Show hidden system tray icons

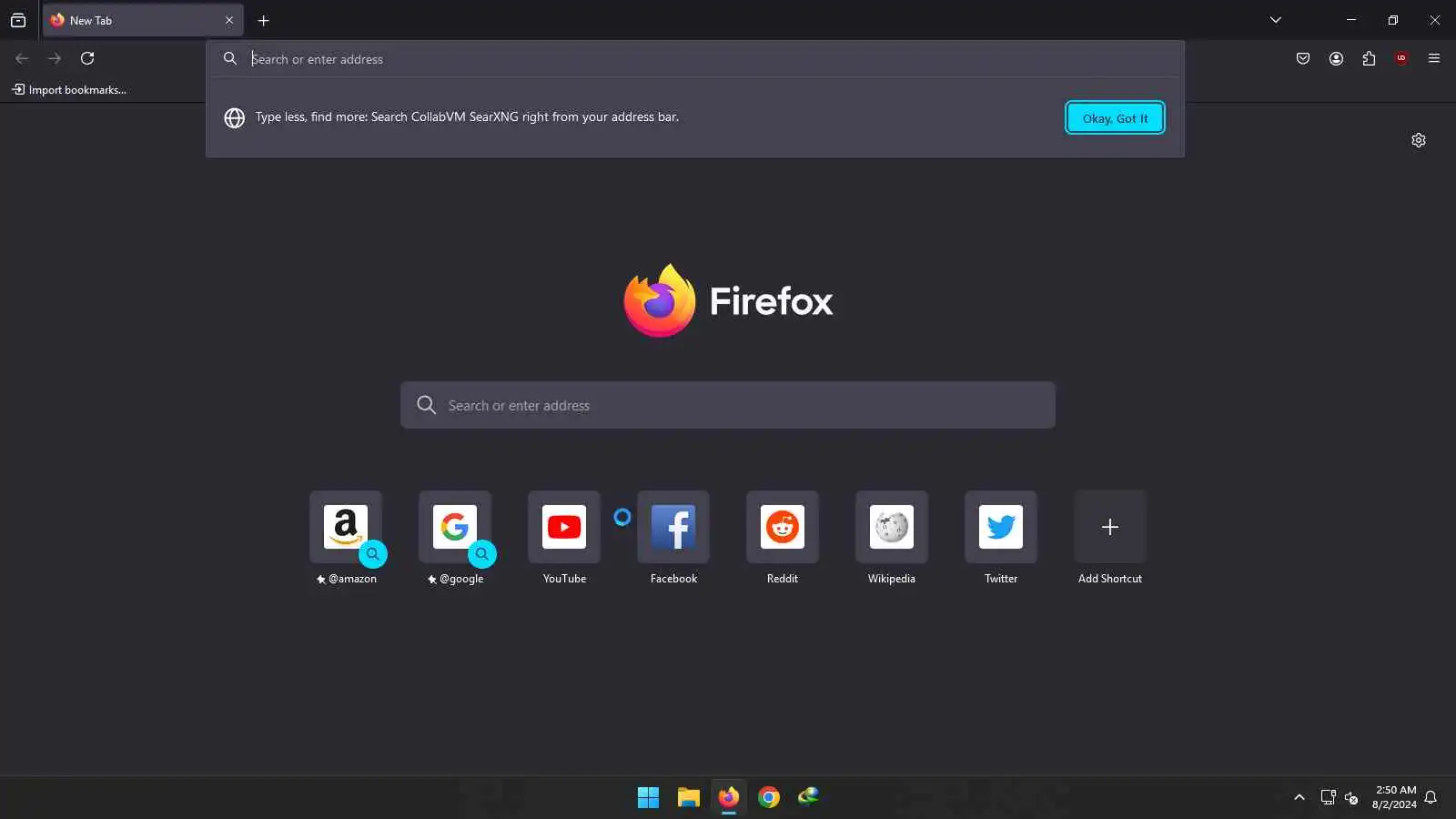pyautogui.click(x=1299, y=797)
